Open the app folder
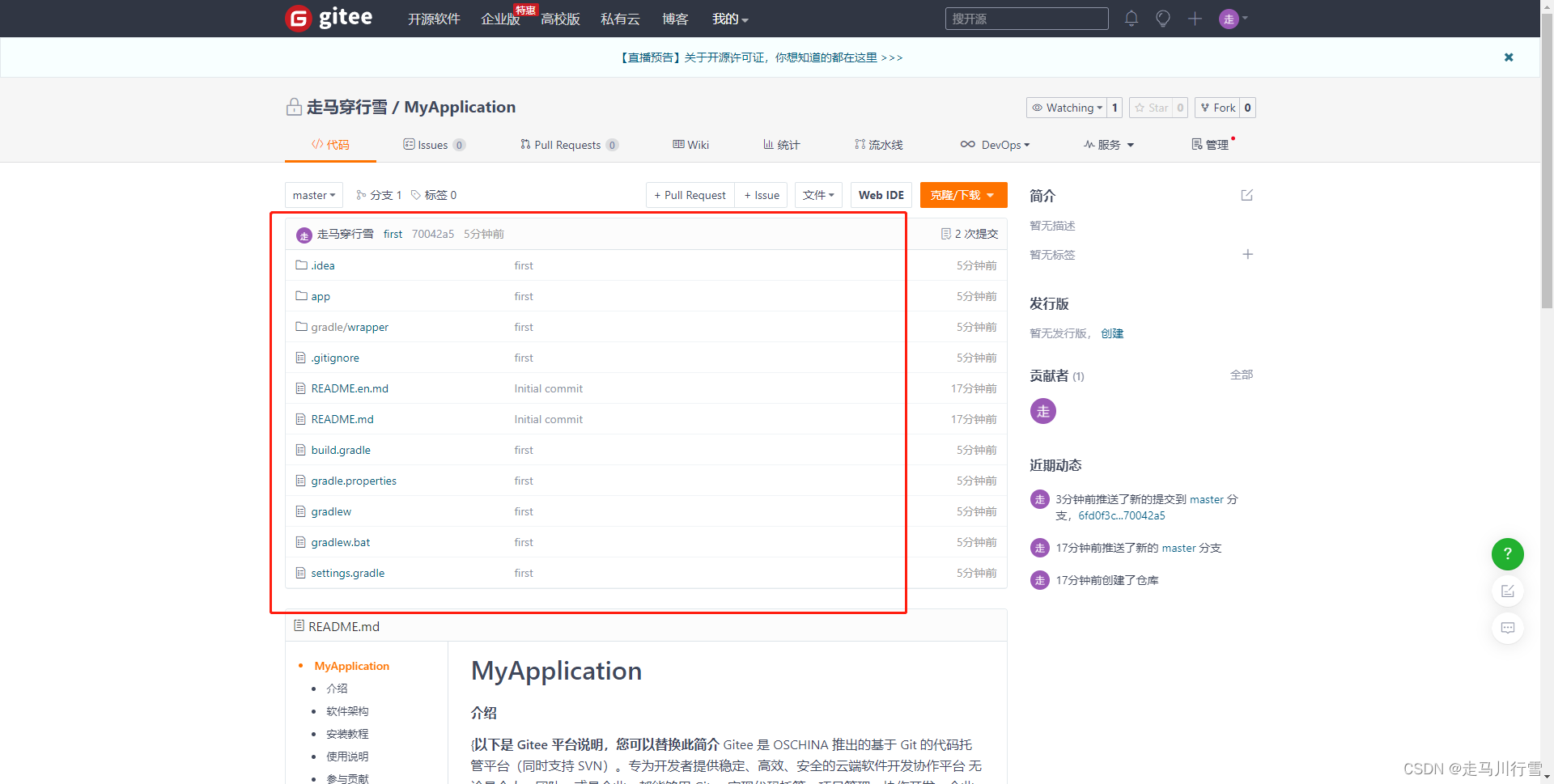 pos(321,296)
